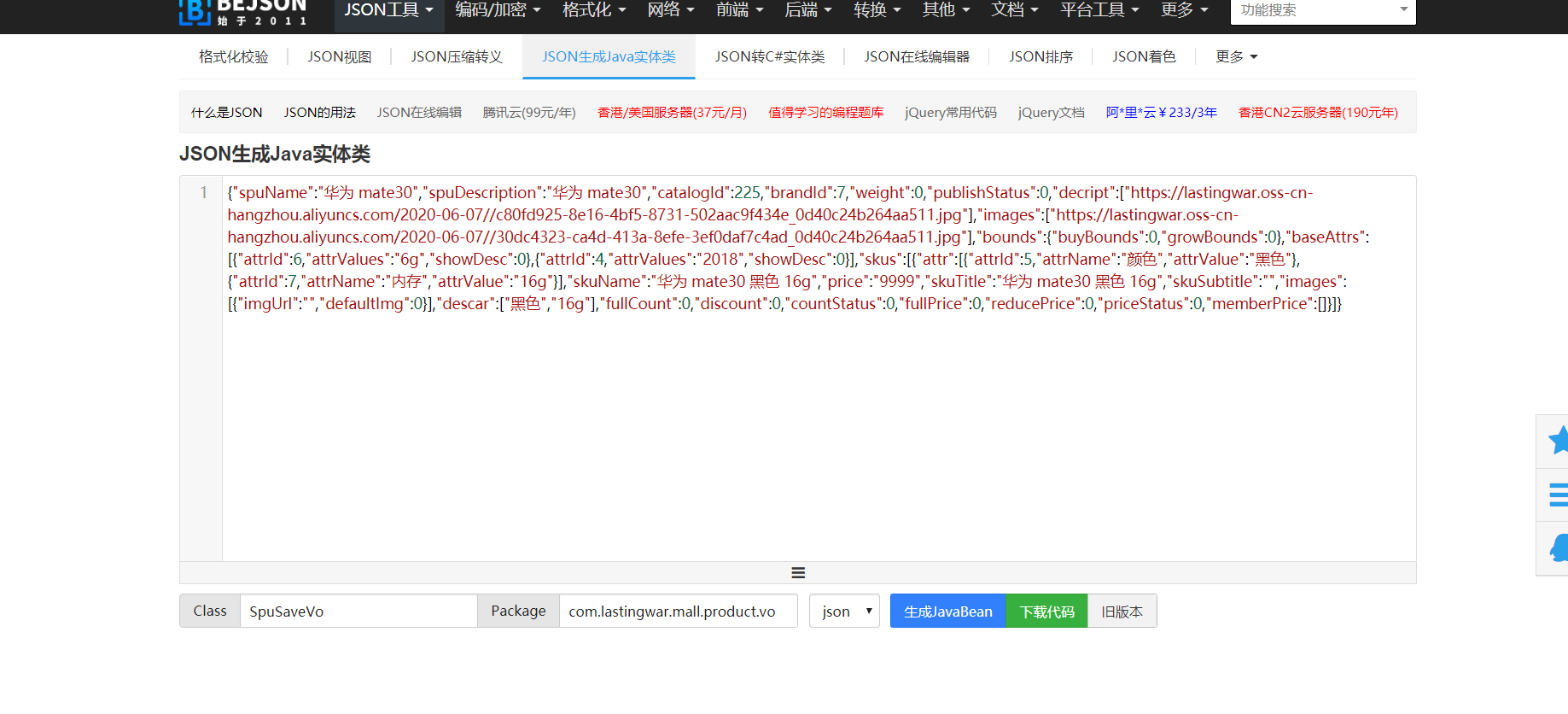
Task: Click the 下载代码 button
Action: [x=1046, y=612]
